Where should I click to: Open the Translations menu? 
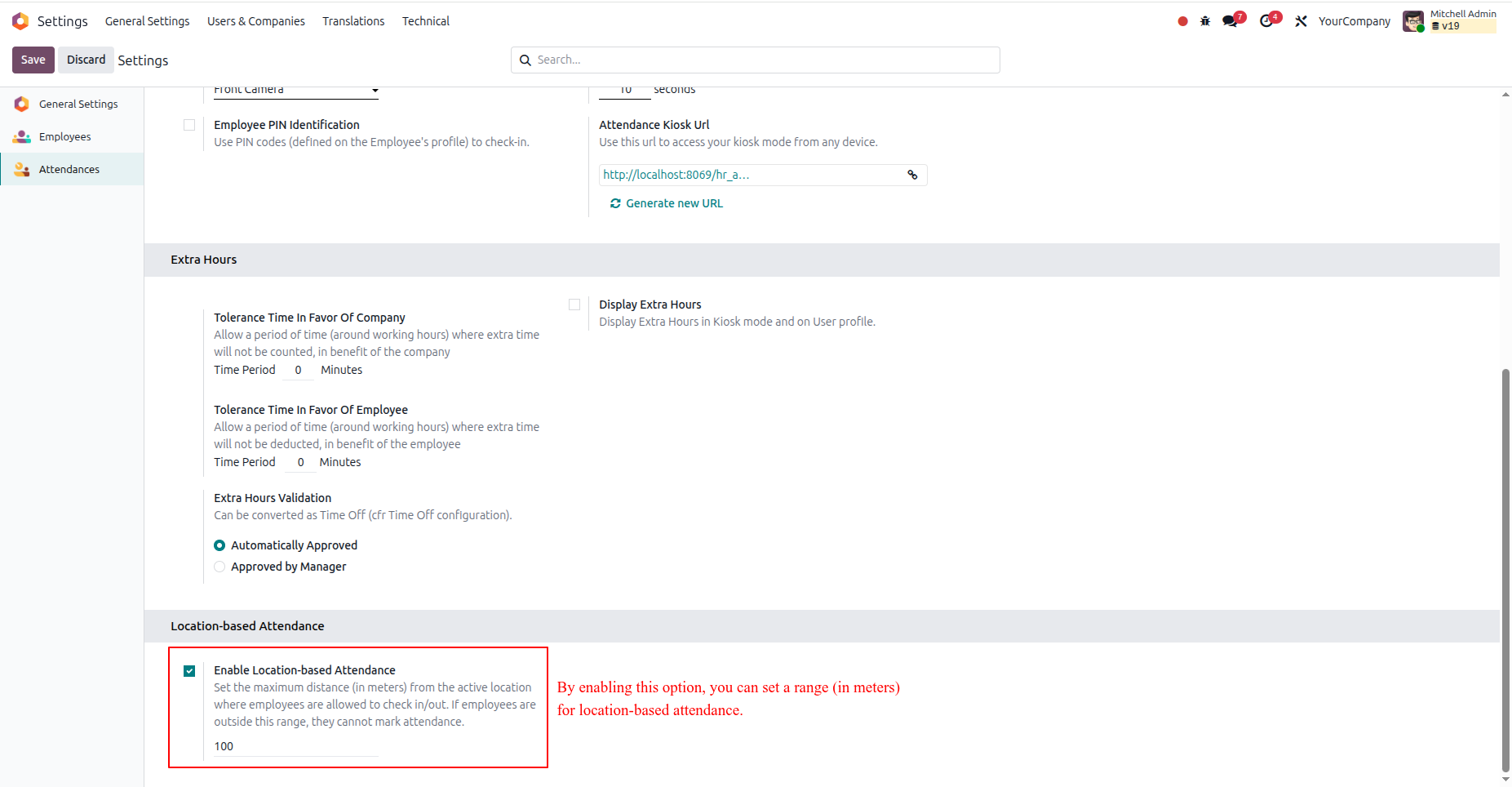pos(353,21)
